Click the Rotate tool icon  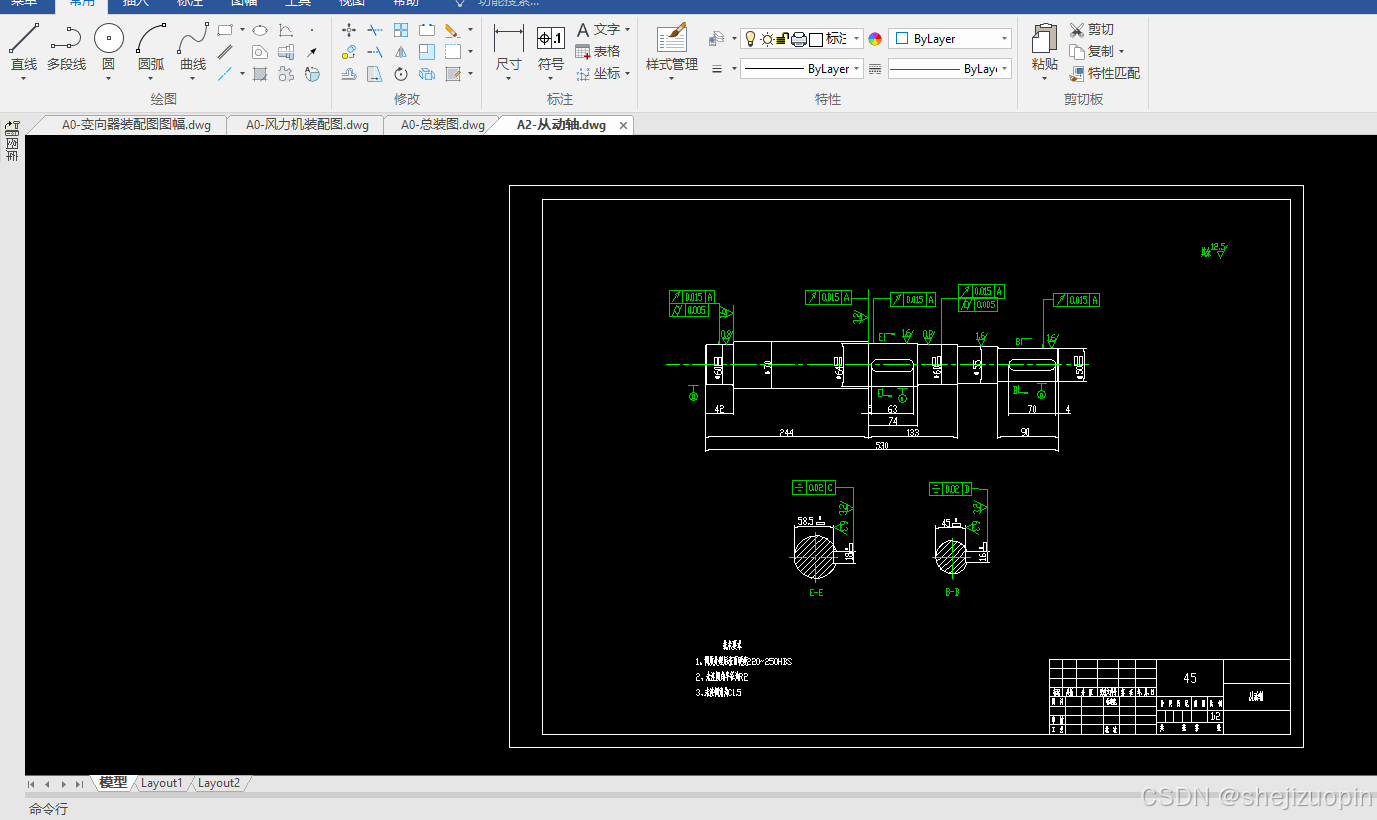[x=401, y=74]
